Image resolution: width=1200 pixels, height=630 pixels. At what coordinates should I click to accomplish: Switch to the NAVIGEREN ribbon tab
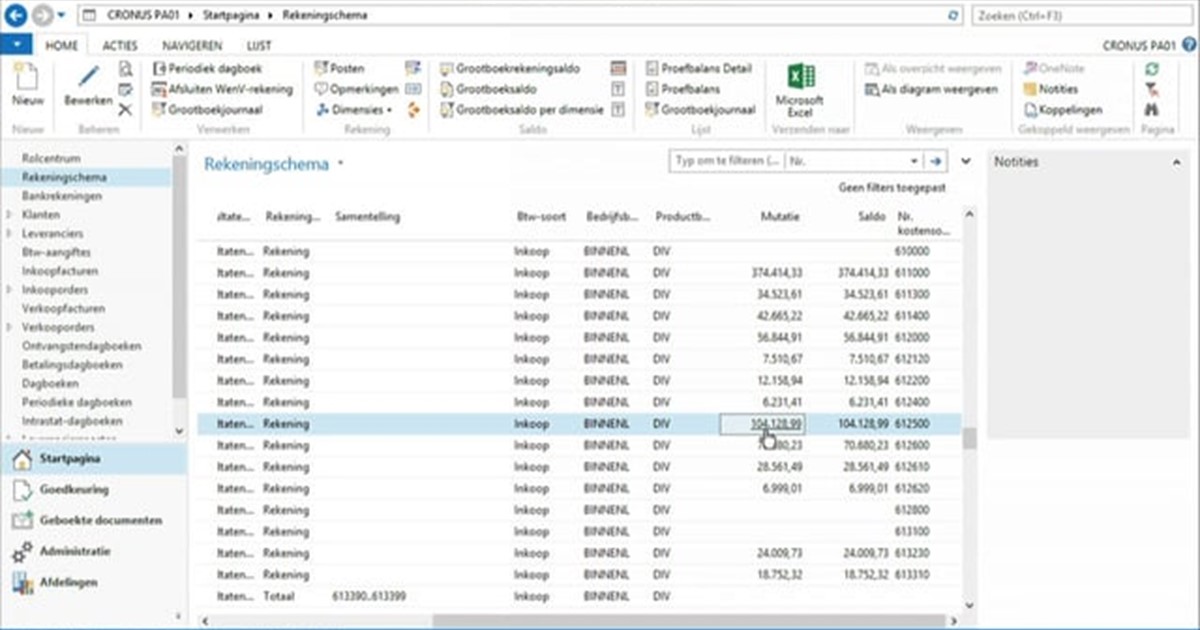point(192,46)
